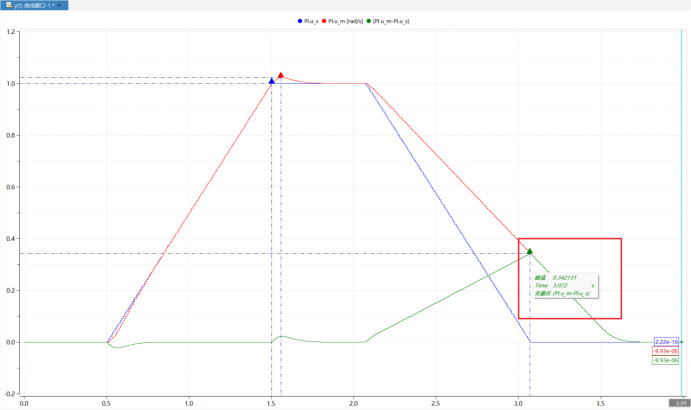Image resolution: width=691 pixels, height=410 pixels.
Task: Click the y-axis tick label 0.2
Action: [x=11, y=291]
